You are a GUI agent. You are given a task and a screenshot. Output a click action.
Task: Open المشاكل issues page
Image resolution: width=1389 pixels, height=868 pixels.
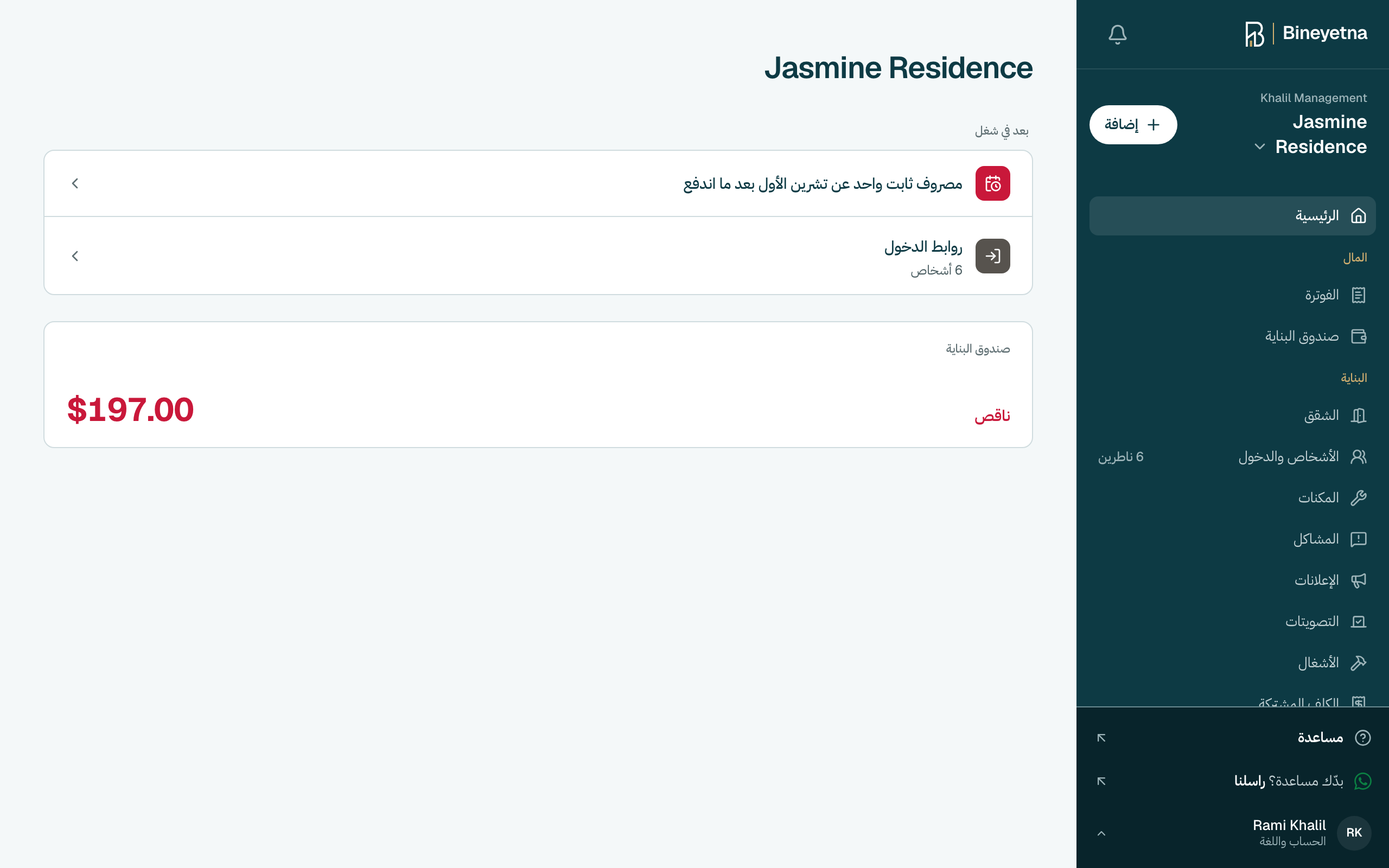tap(1232, 539)
